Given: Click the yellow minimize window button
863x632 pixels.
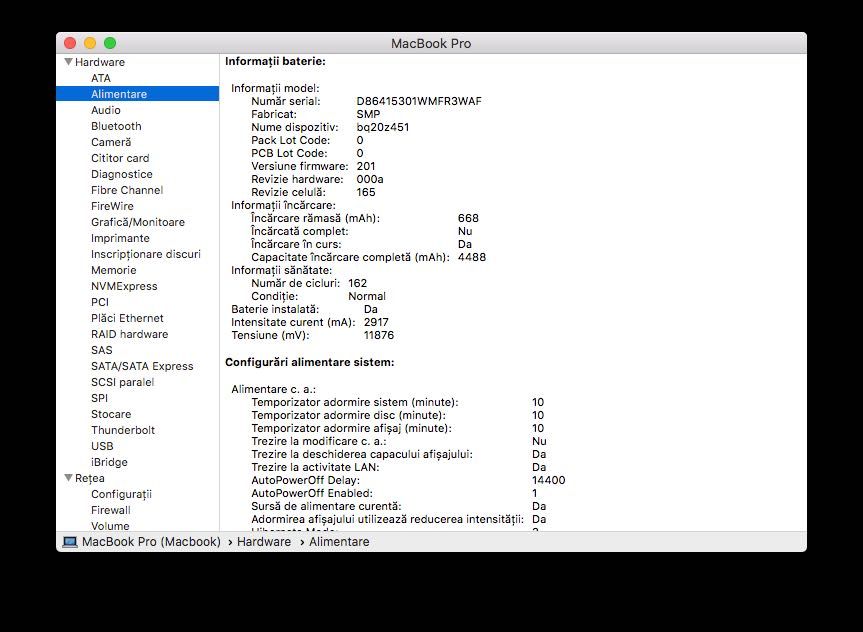Looking at the screenshot, I should (x=90, y=43).
